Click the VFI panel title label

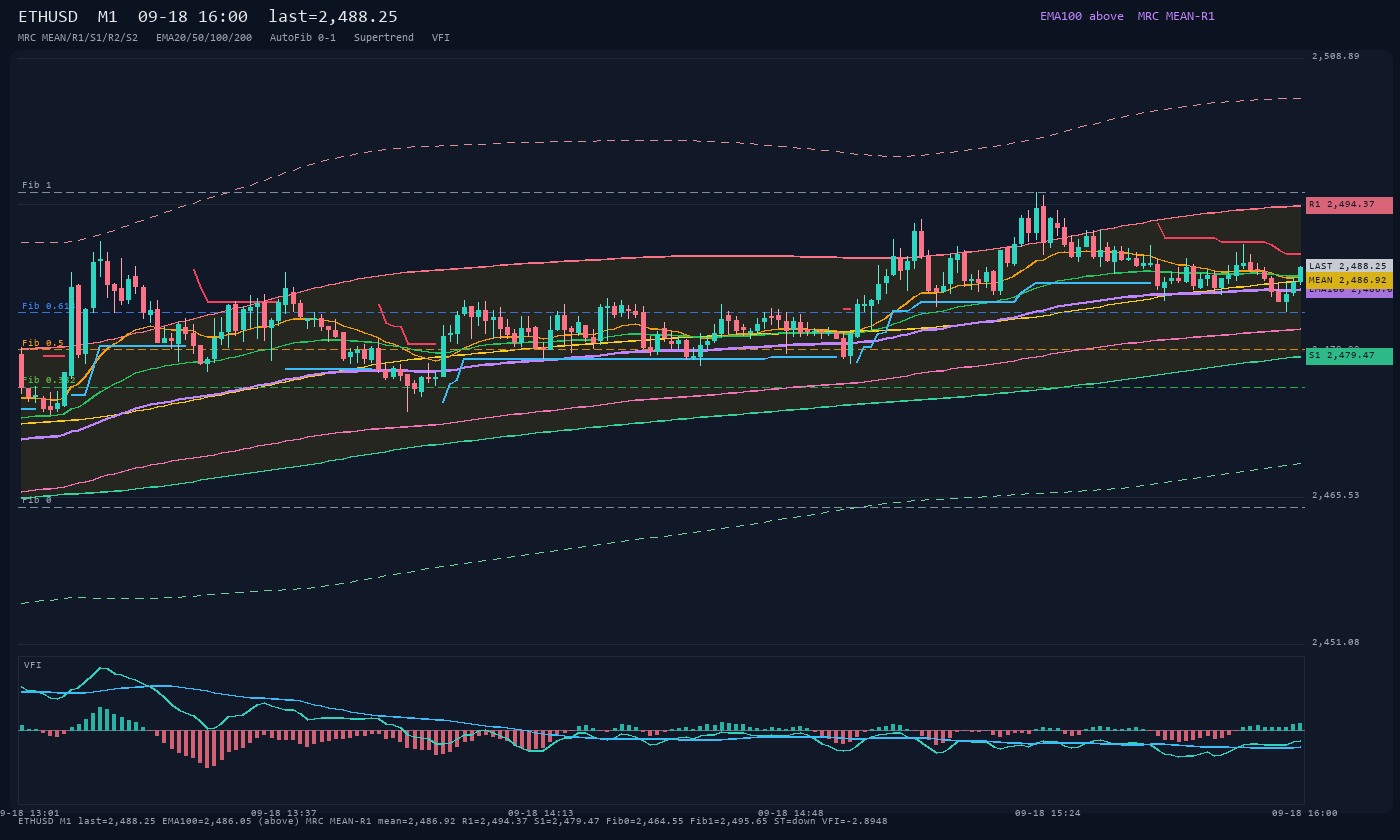pos(33,665)
